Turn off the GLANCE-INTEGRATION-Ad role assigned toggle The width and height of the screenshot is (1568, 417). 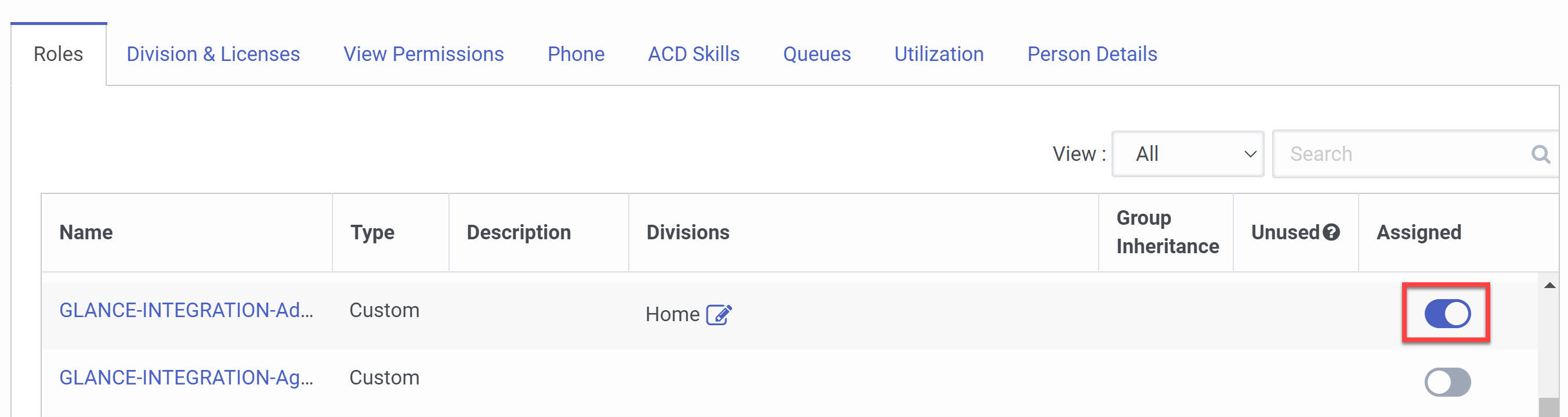click(1447, 314)
